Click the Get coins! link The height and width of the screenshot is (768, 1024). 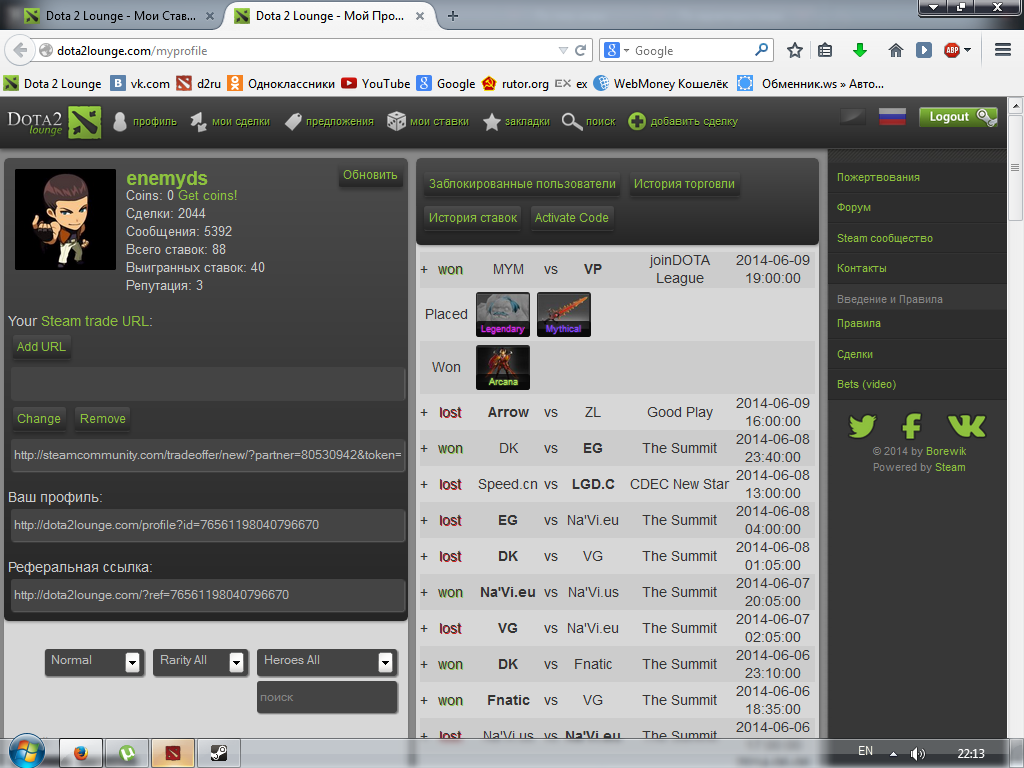208,195
